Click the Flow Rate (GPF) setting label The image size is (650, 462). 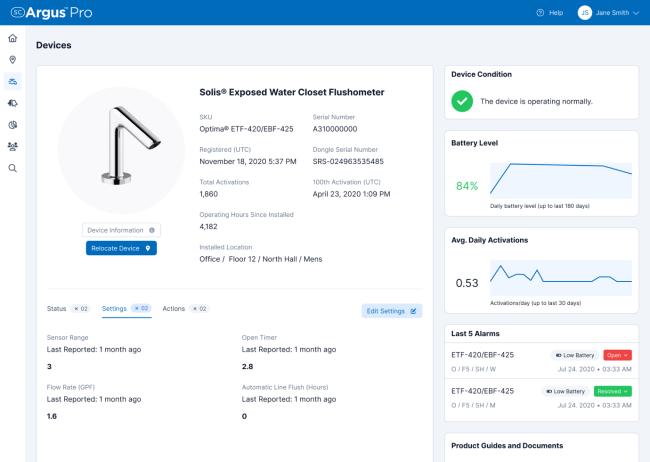[x=71, y=387]
